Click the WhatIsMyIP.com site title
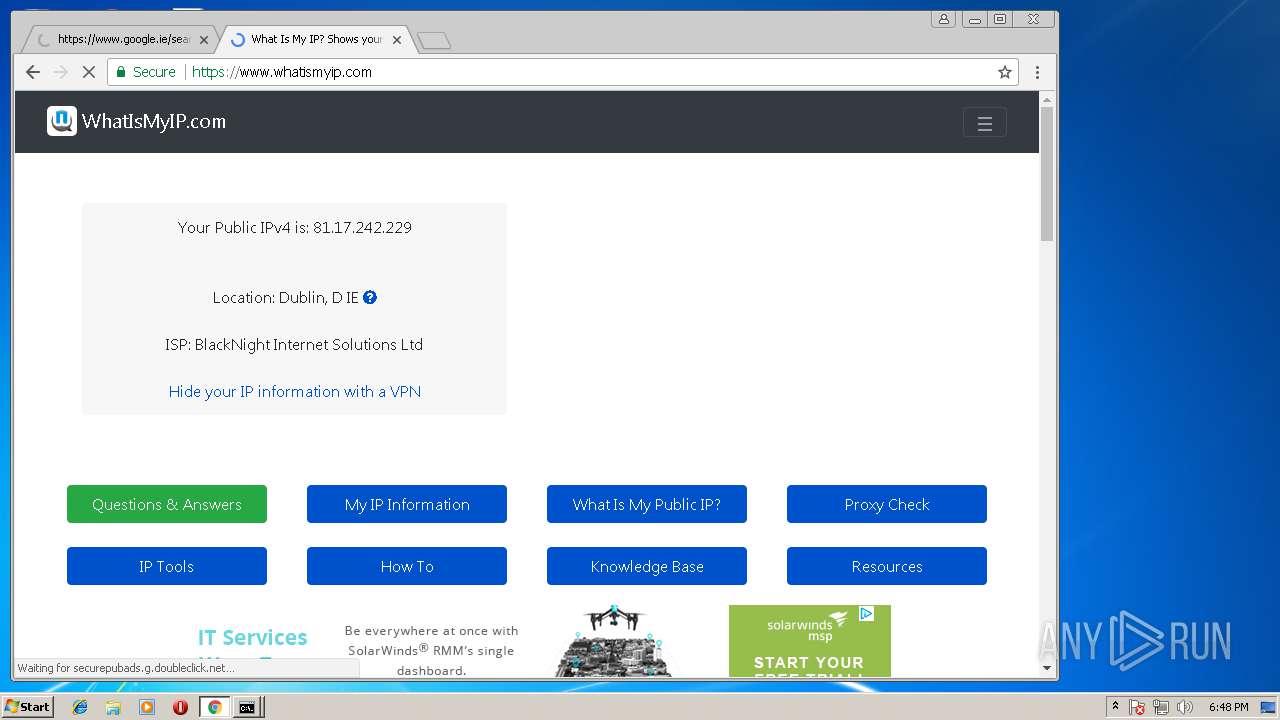This screenshot has height=720, width=1280. point(154,121)
